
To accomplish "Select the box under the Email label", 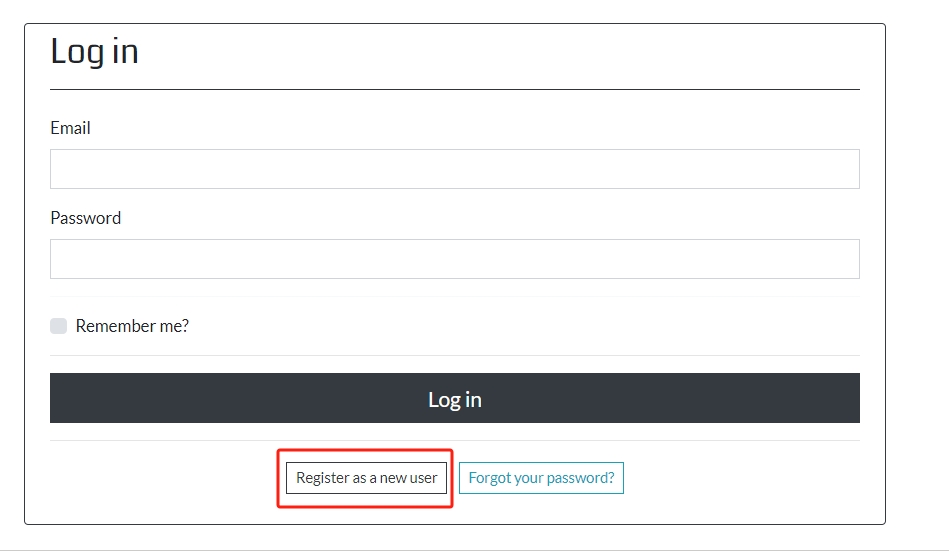I will (x=454, y=169).
